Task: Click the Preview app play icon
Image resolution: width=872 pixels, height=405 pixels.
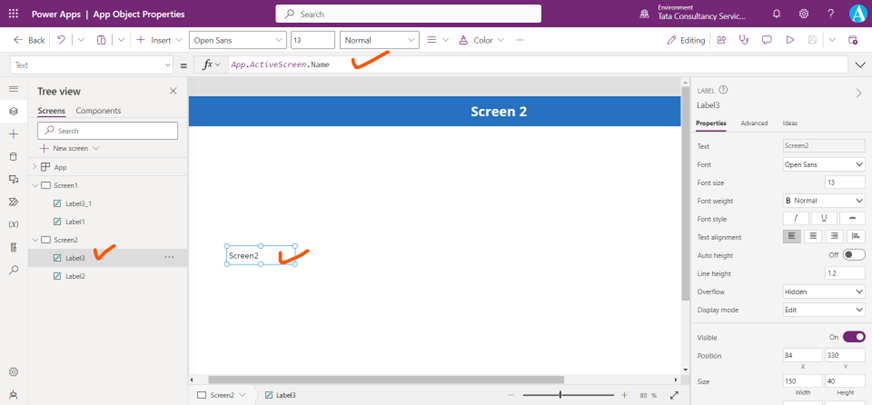Action: 789,40
